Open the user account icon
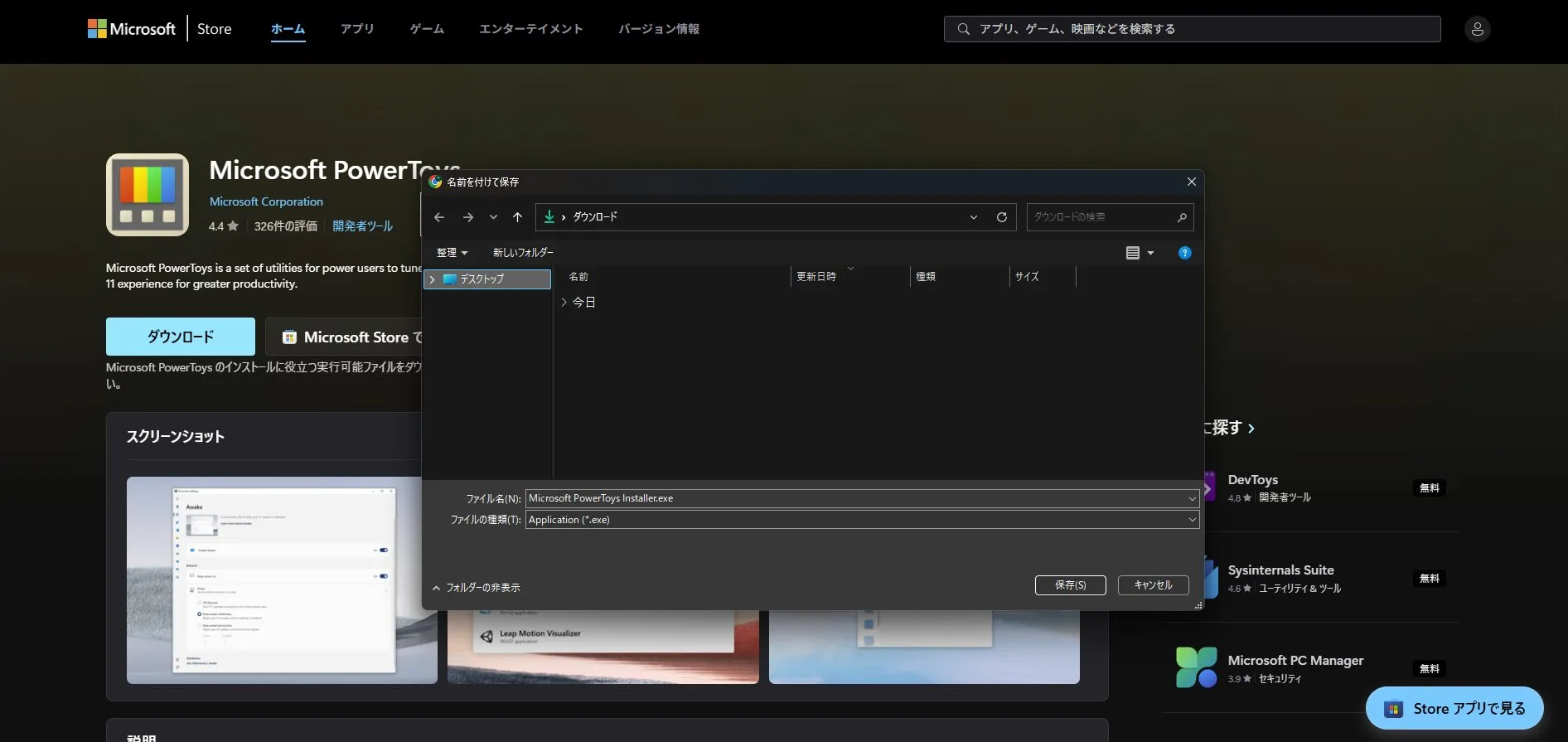This screenshot has height=742, width=1568. 1477,29
